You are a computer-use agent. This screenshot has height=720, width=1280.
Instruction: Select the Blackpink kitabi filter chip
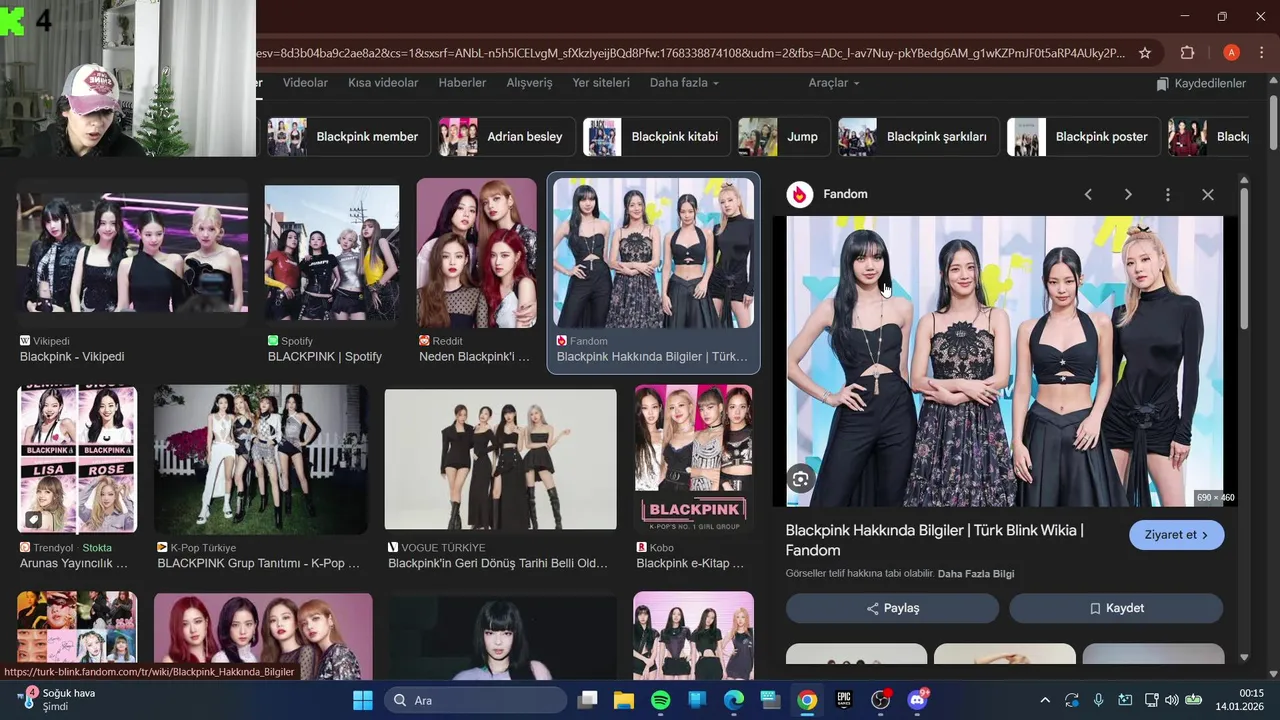[656, 137]
